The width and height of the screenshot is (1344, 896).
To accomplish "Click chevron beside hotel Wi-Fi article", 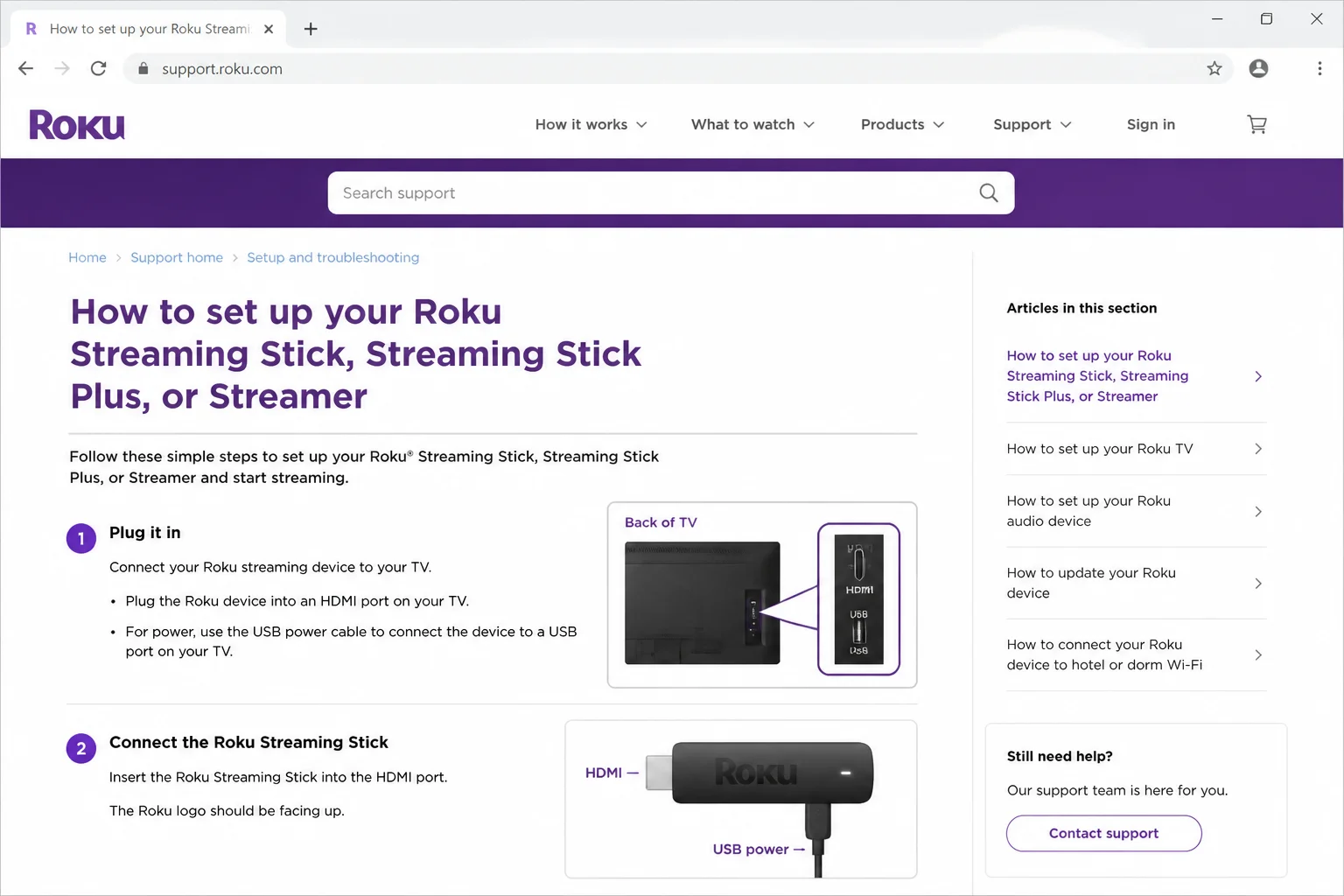I will click(x=1258, y=654).
